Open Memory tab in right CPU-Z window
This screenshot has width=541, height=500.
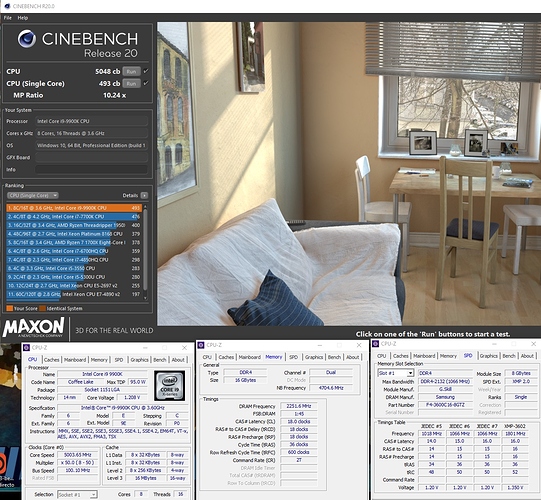pyautogui.click(x=448, y=356)
